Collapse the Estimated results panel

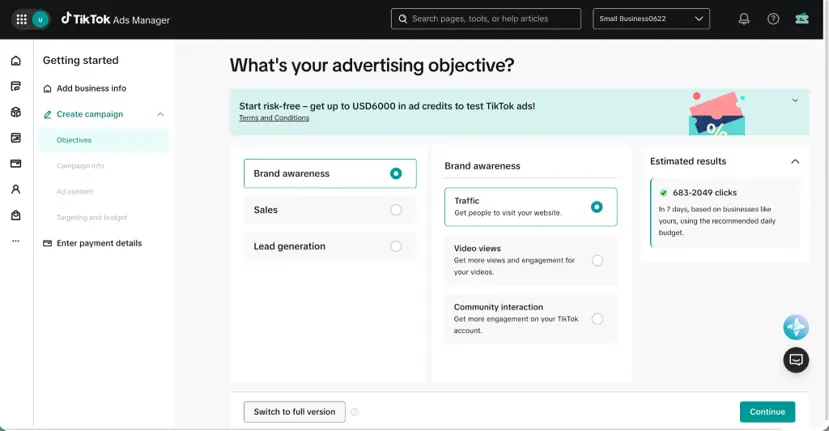[795, 161]
